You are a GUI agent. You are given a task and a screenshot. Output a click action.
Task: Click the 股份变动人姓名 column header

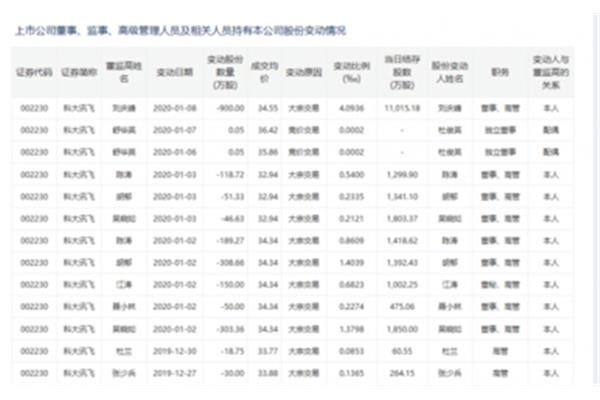[450, 72]
